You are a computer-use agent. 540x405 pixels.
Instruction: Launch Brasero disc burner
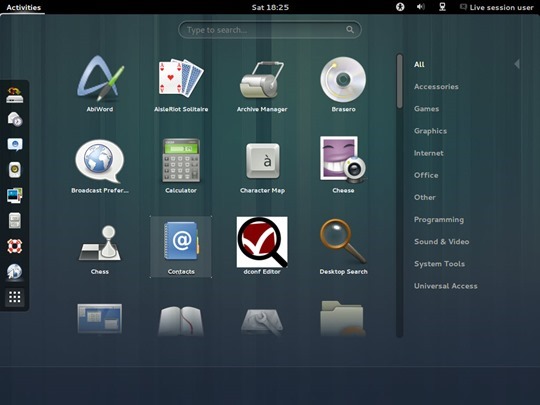coord(343,84)
